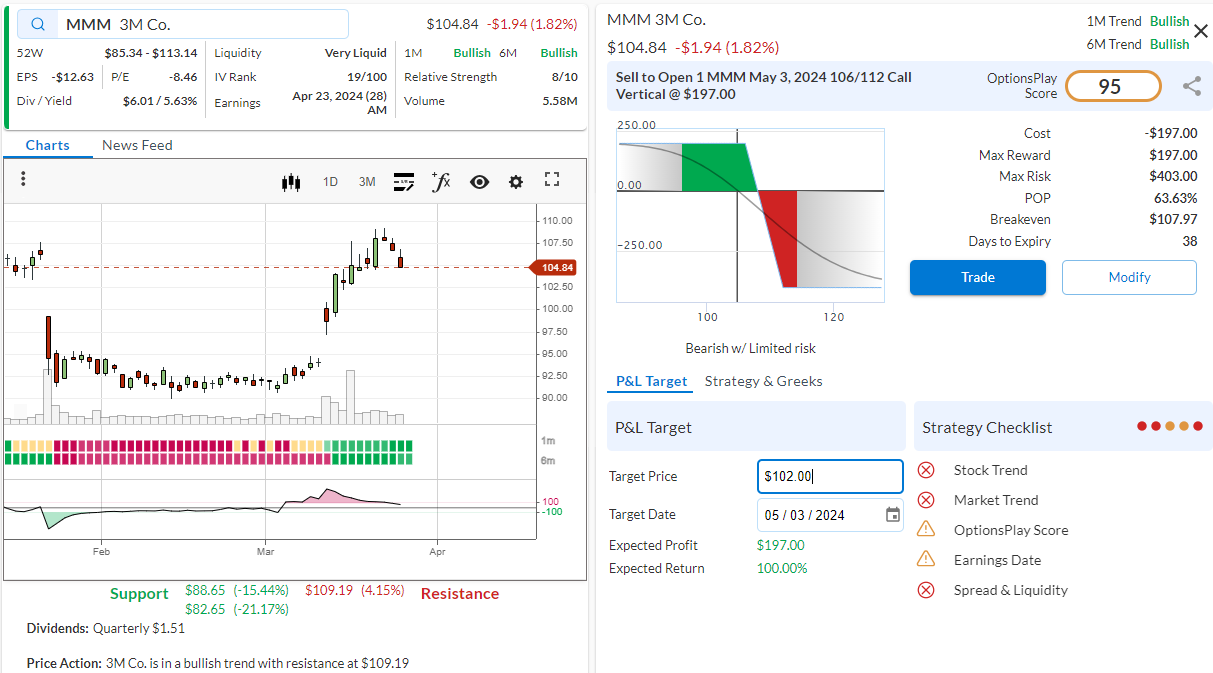Click the Dividends Quarterly $1.51 text
Image resolution: width=1213 pixels, height=673 pixels.
tap(105, 629)
